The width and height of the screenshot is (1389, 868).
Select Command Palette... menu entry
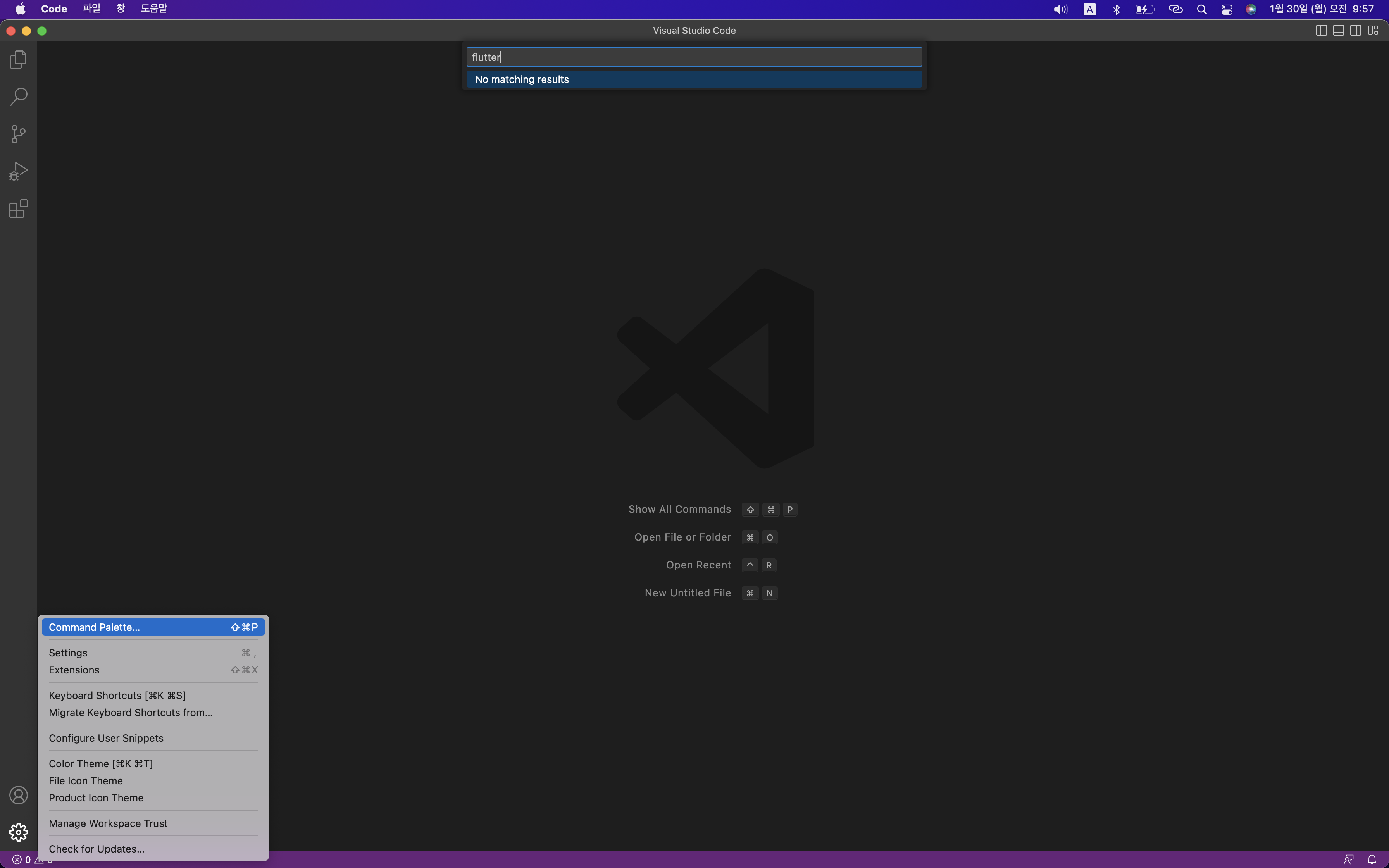pyautogui.click(x=153, y=627)
